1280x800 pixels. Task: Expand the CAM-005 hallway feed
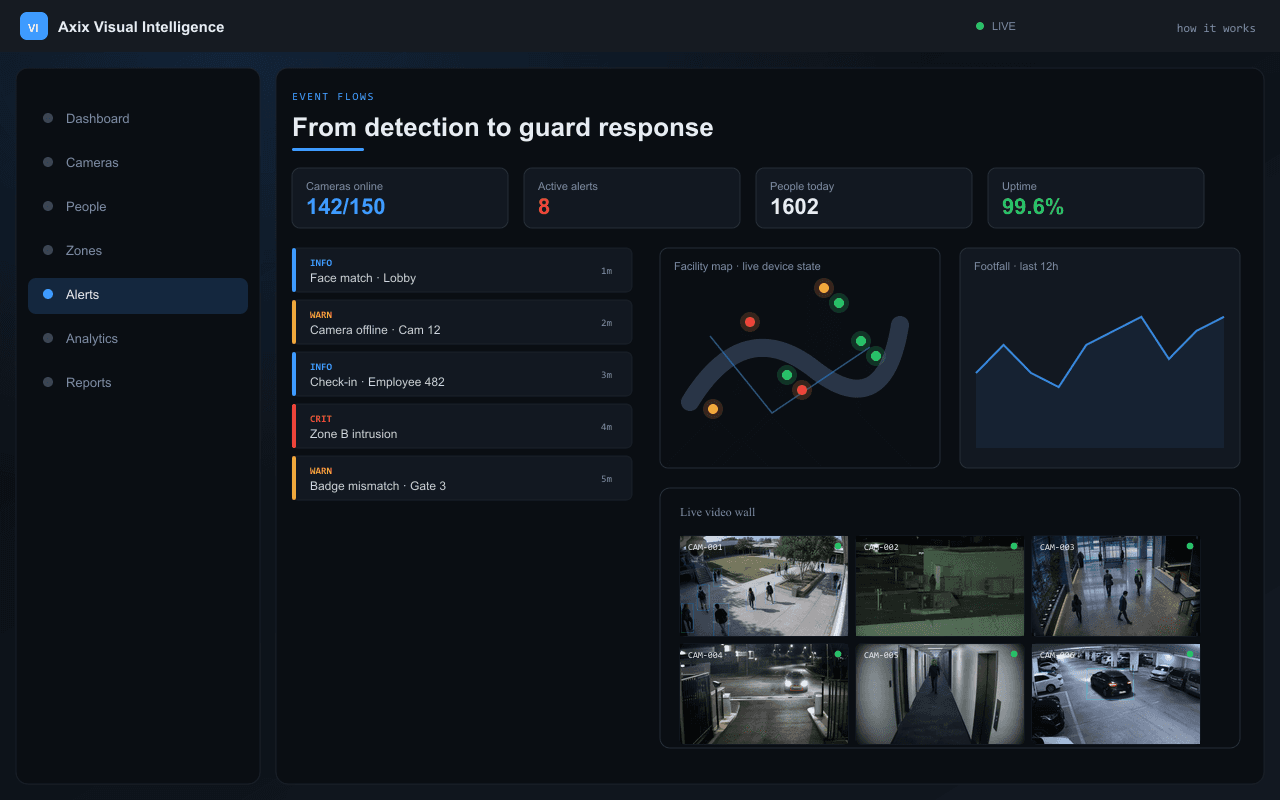tap(940, 694)
